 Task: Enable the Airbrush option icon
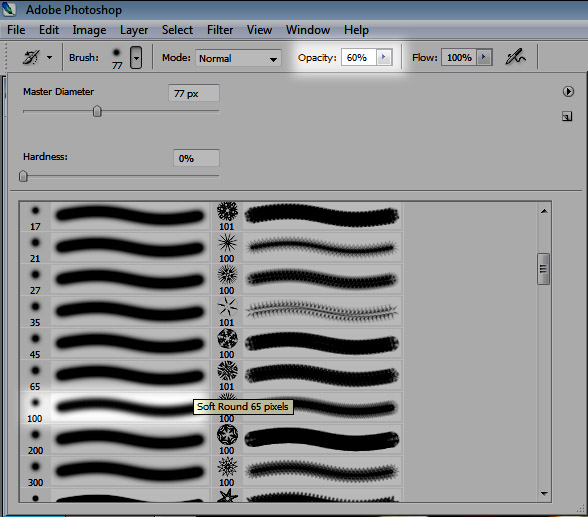515,57
